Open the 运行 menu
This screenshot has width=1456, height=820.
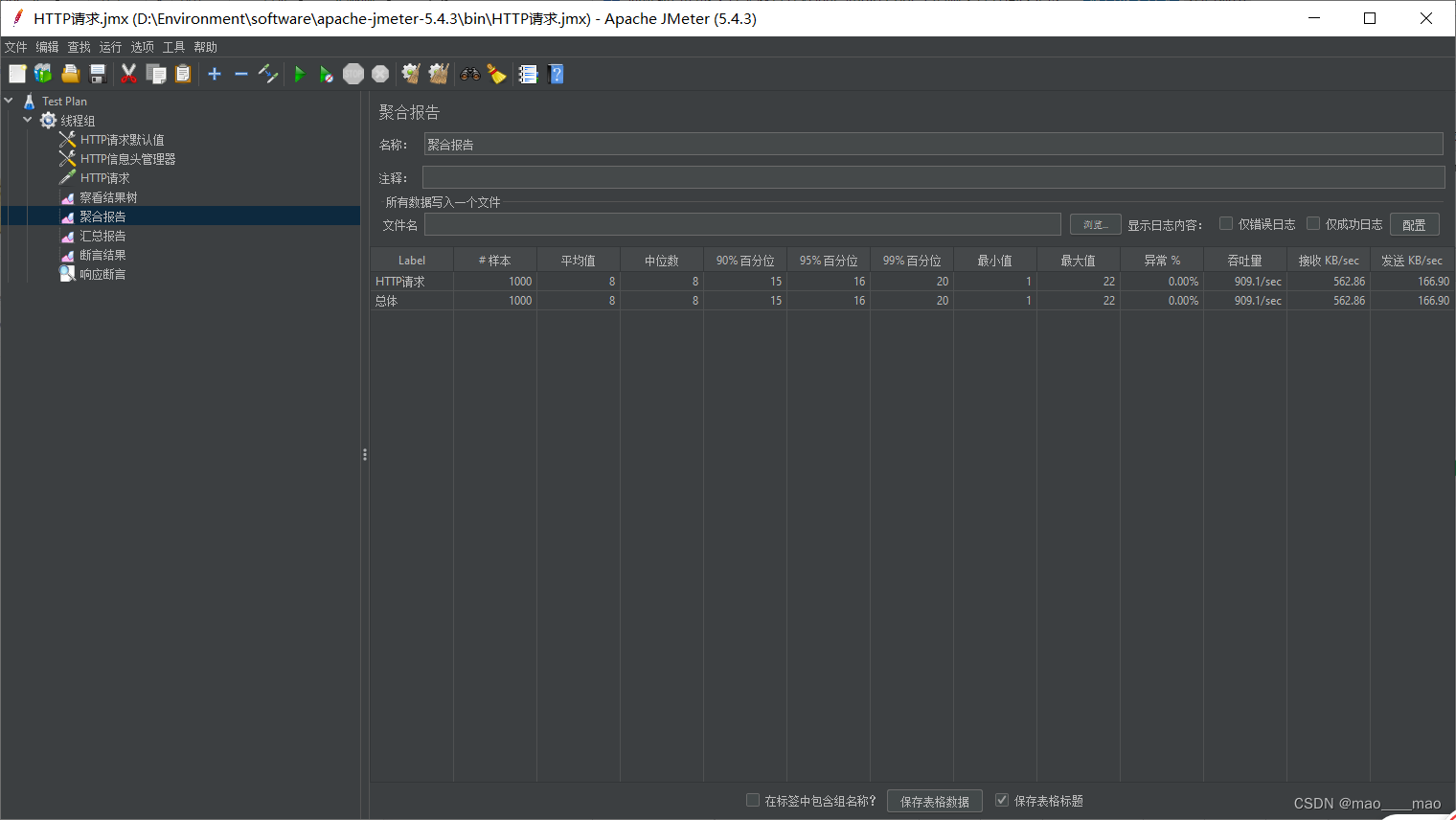pyautogui.click(x=110, y=47)
